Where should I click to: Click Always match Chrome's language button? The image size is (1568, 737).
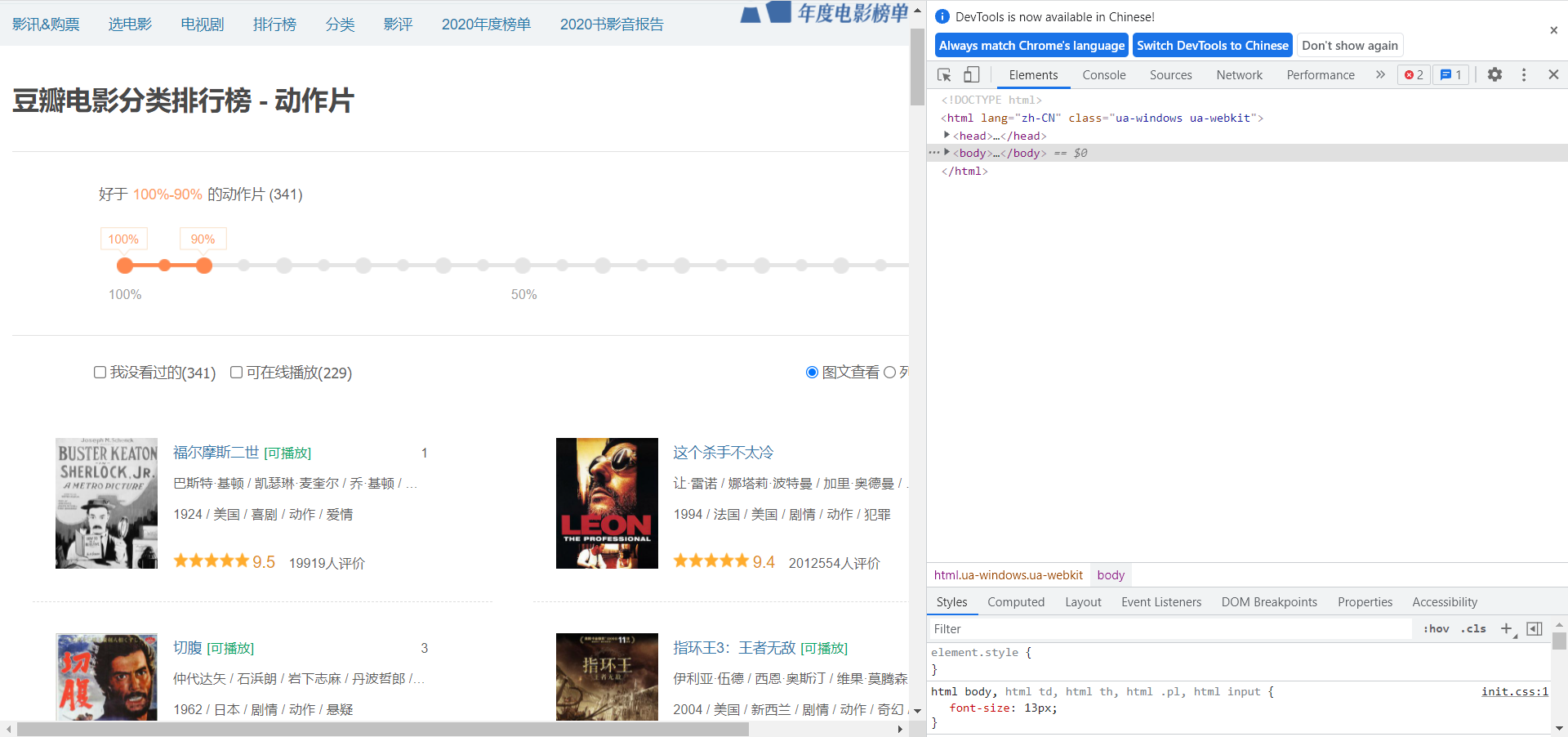click(1031, 46)
